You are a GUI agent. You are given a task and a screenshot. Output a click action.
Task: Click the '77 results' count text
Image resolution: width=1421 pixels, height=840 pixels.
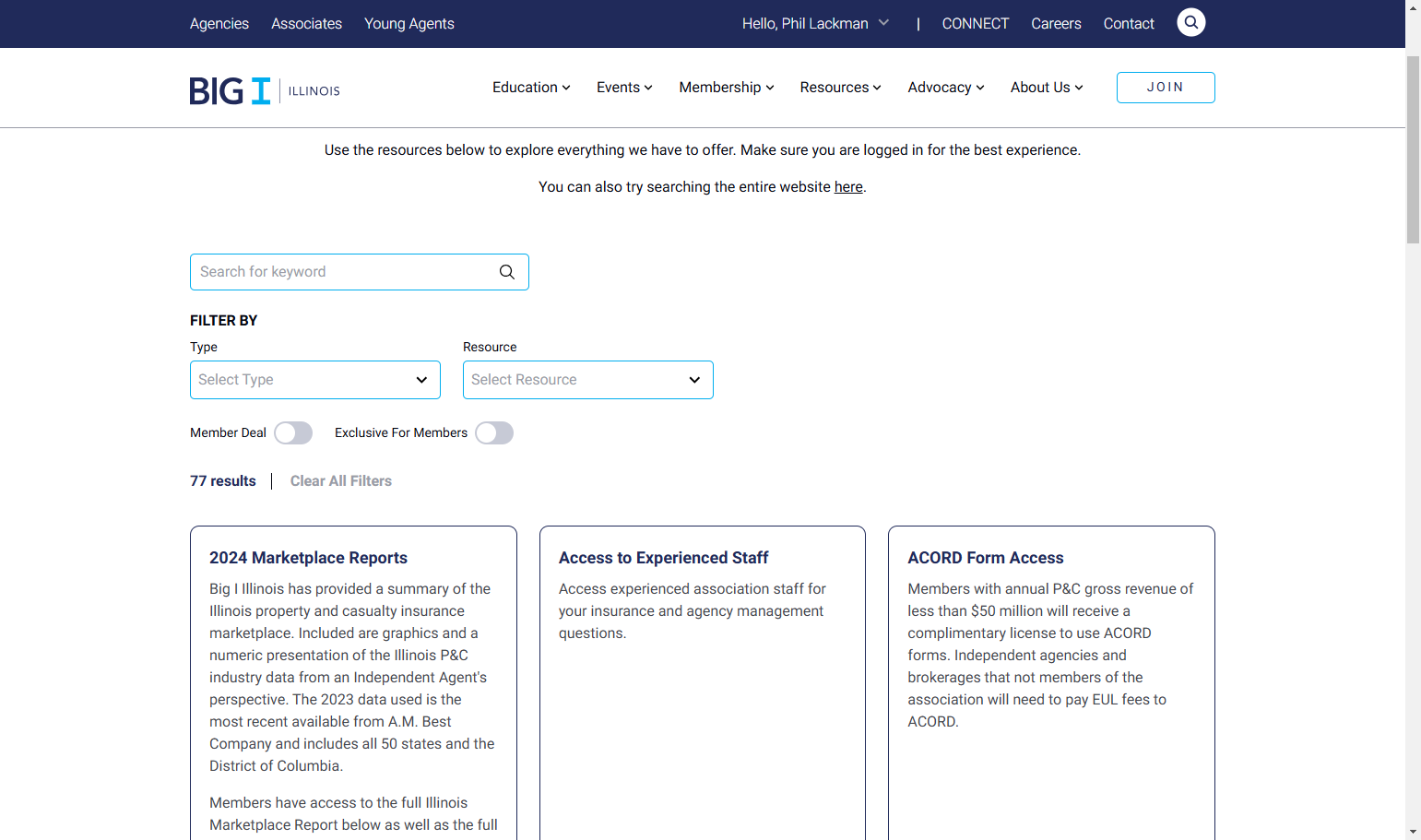223,481
